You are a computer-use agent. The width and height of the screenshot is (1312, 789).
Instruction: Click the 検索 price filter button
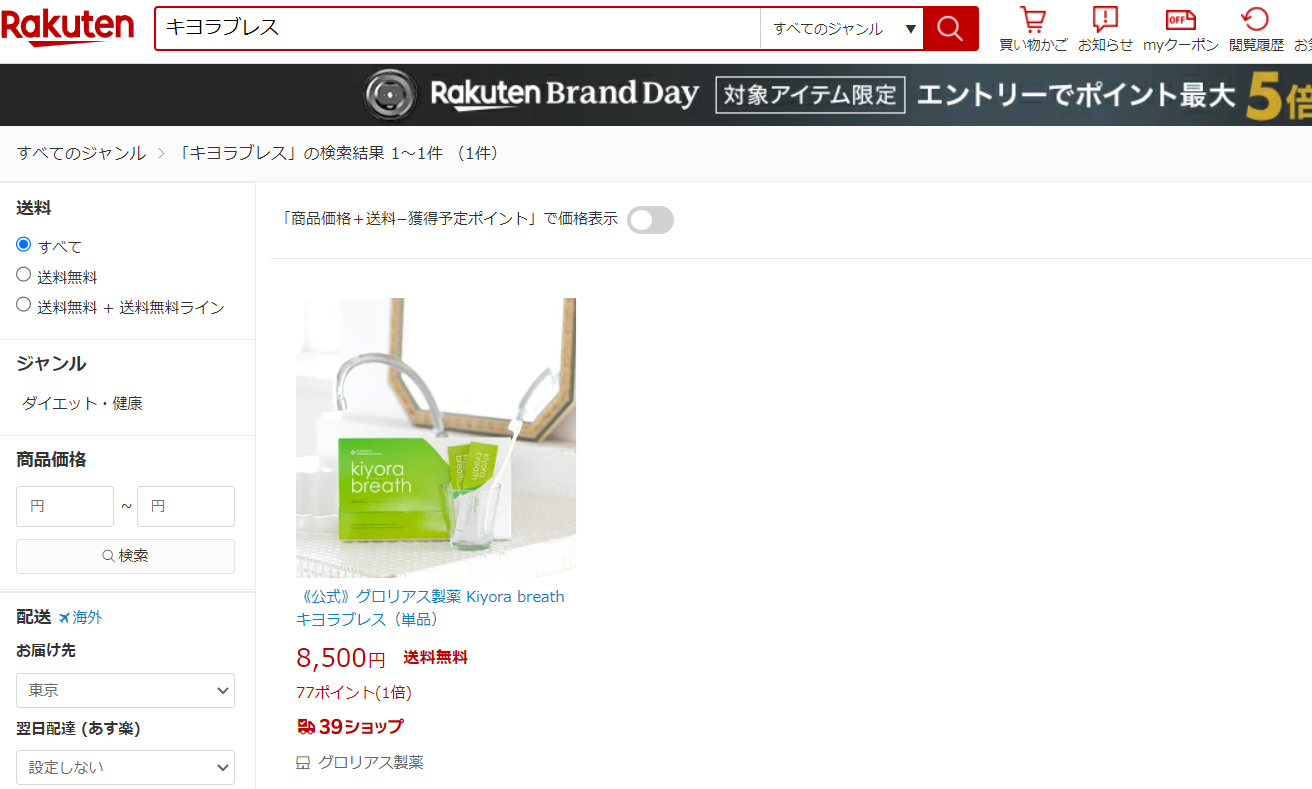pyautogui.click(x=125, y=556)
